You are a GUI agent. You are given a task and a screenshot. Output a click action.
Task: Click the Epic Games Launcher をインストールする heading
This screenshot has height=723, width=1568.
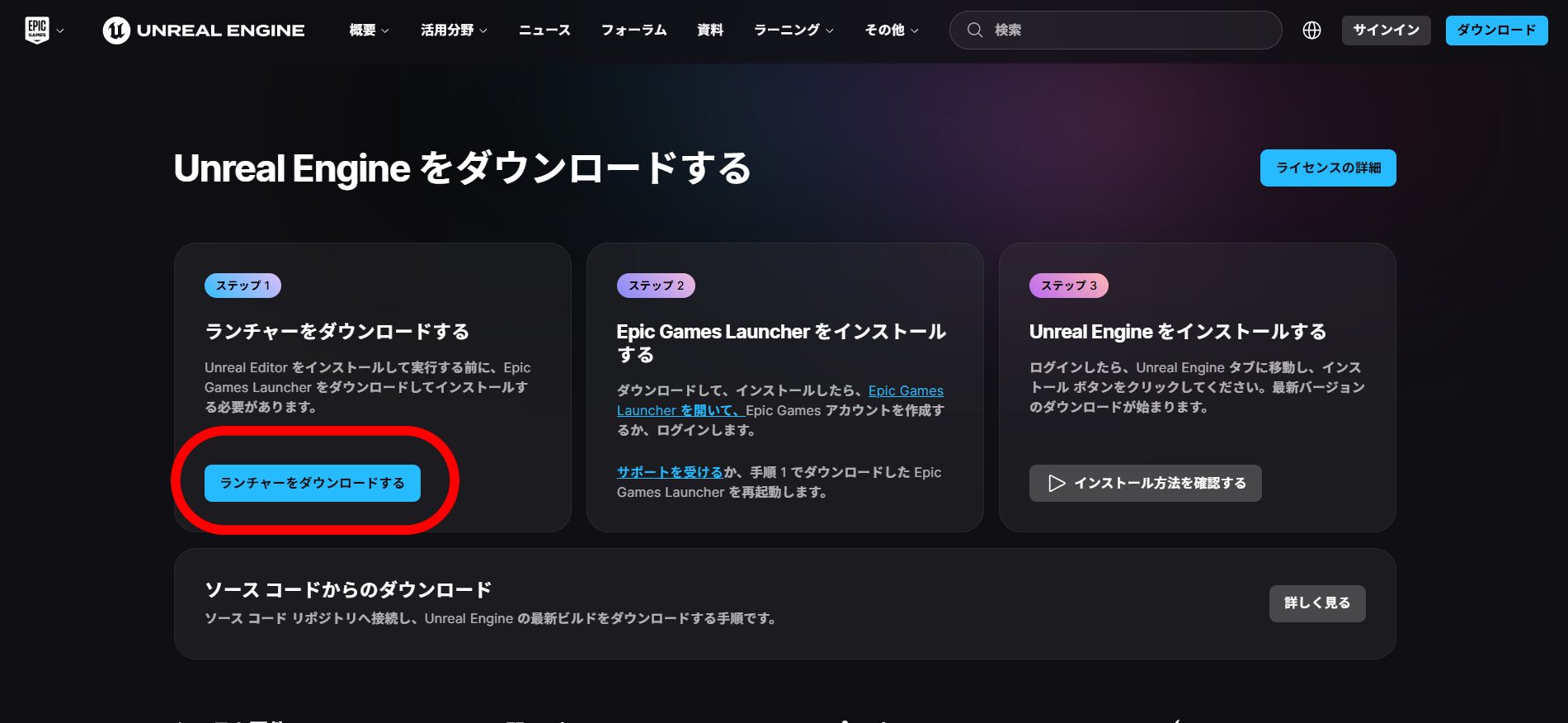coord(781,343)
